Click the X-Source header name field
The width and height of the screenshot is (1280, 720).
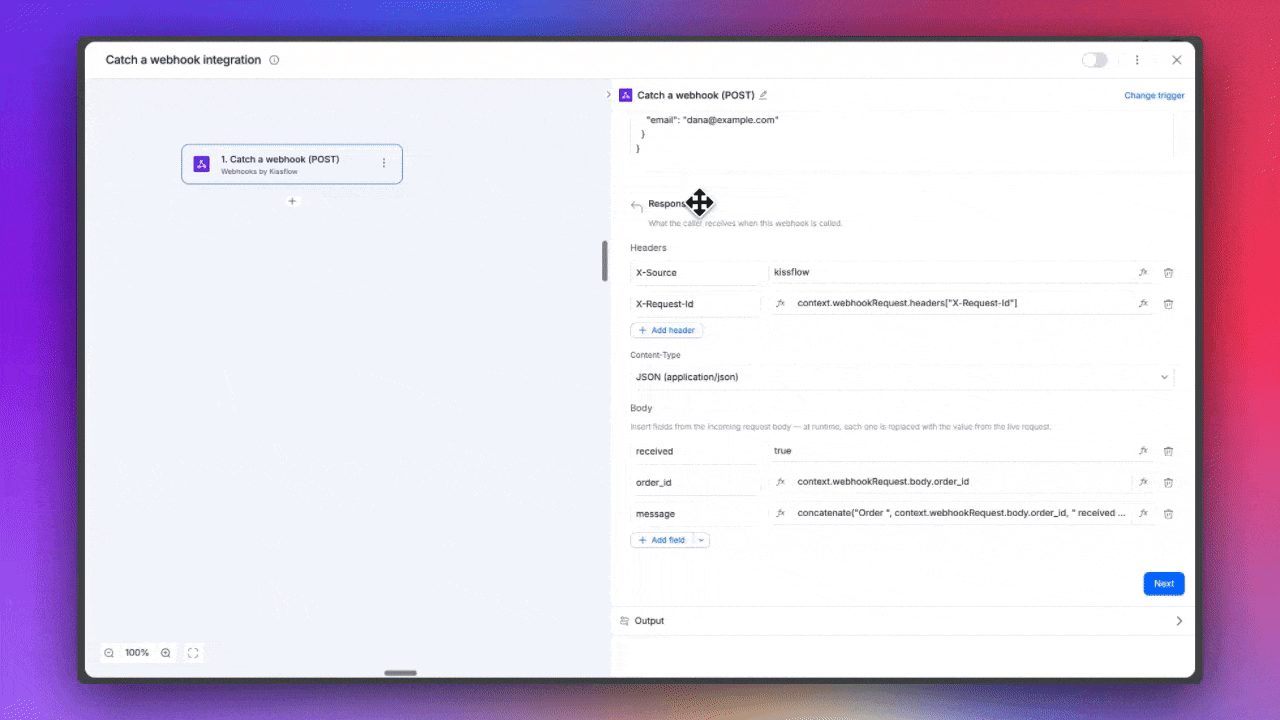[695, 272]
